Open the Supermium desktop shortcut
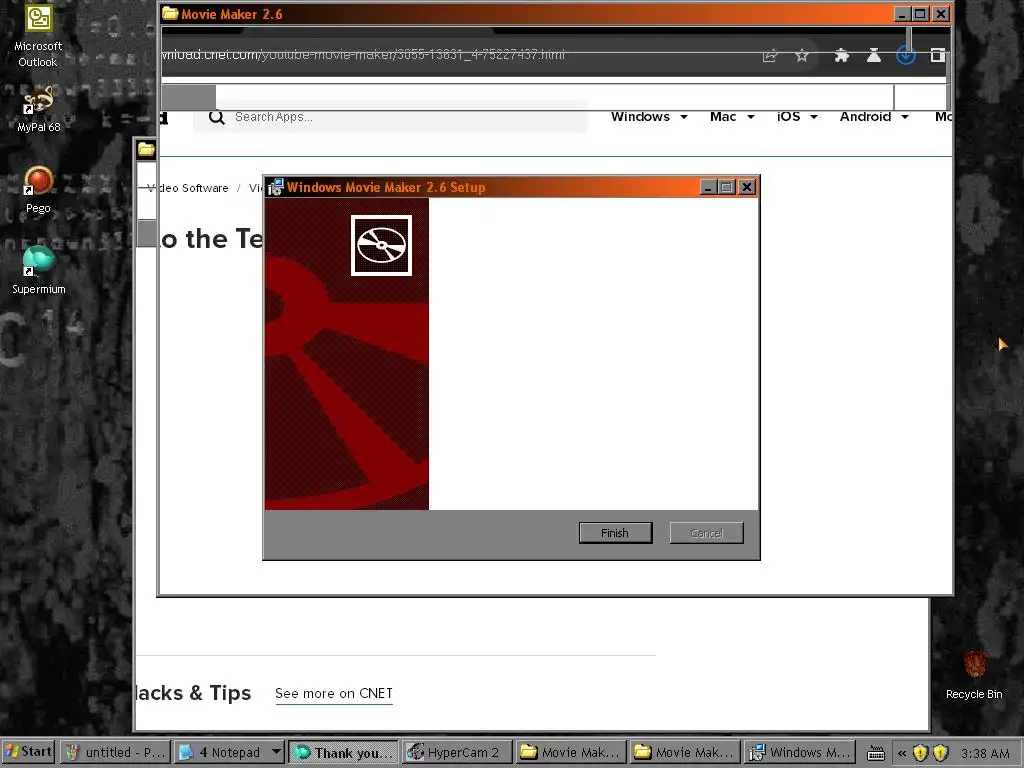Image resolution: width=1024 pixels, height=768 pixels. click(38, 270)
